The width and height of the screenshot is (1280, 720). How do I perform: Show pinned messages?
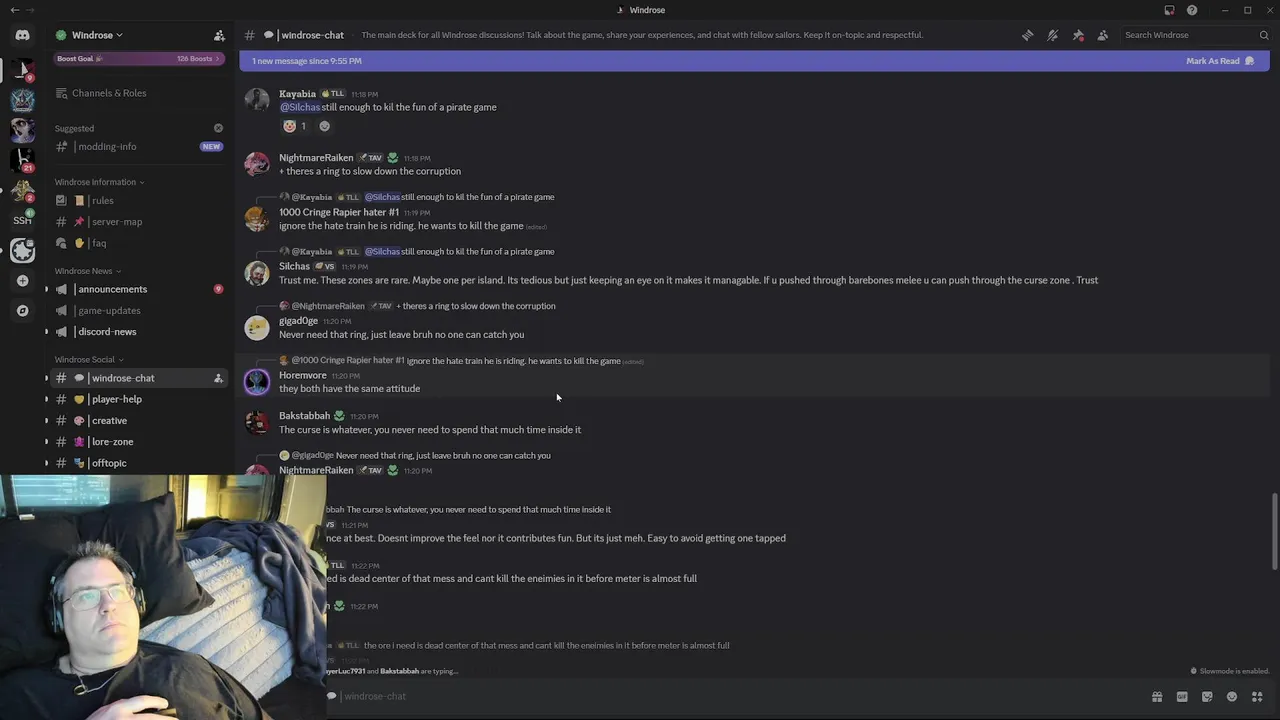pyautogui.click(x=1078, y=35)
